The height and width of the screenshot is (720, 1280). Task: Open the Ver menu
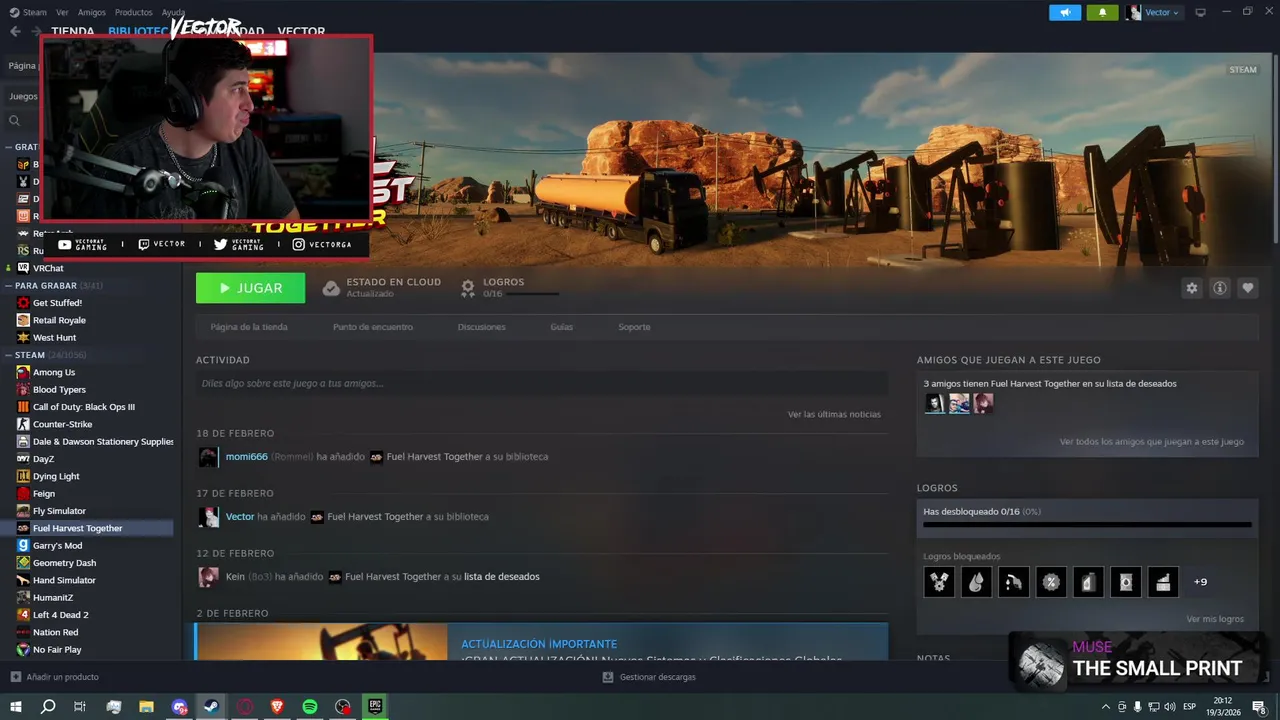62,12
